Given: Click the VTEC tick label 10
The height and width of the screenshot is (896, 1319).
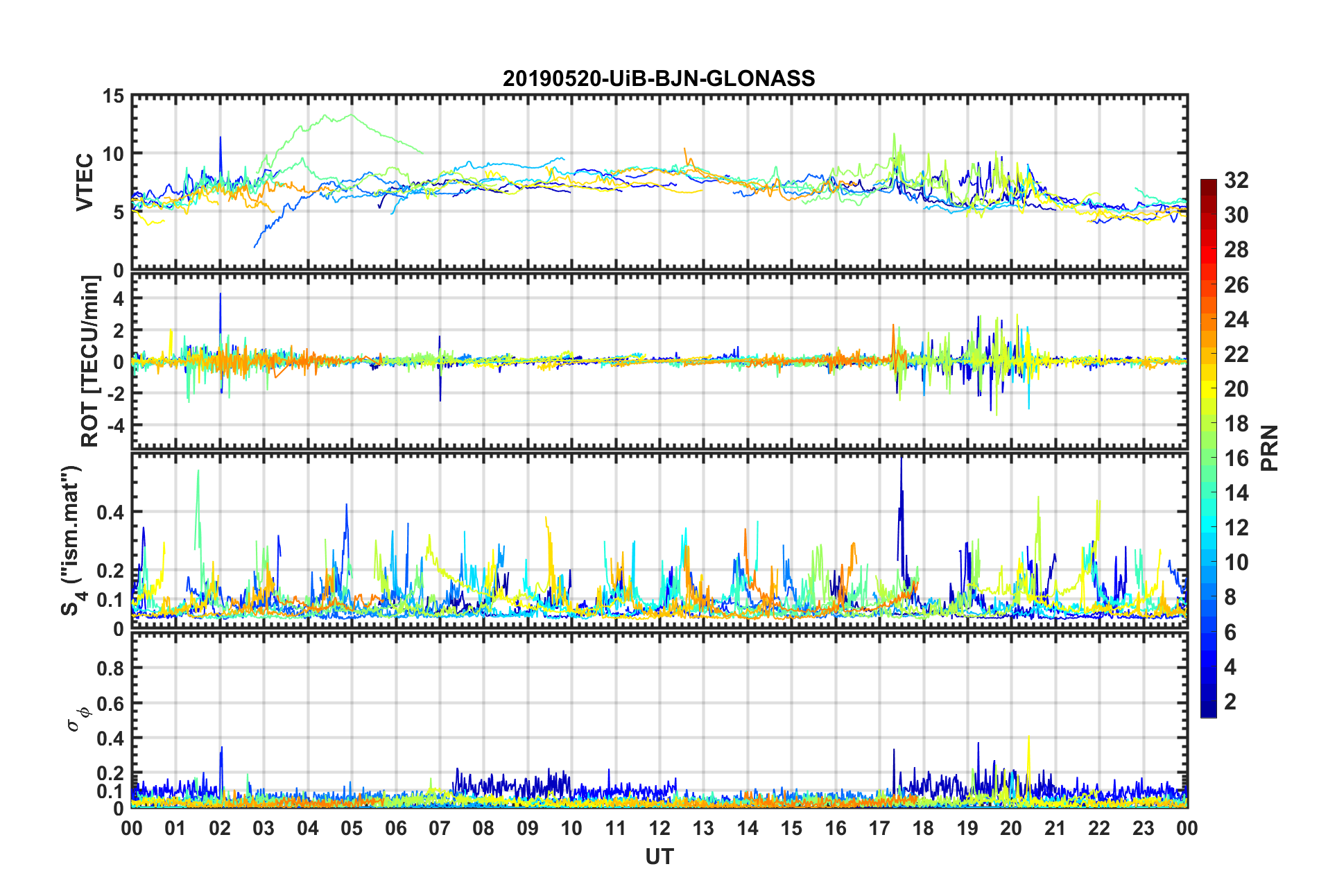Looking at the screenshot, I should coord(113,155).
